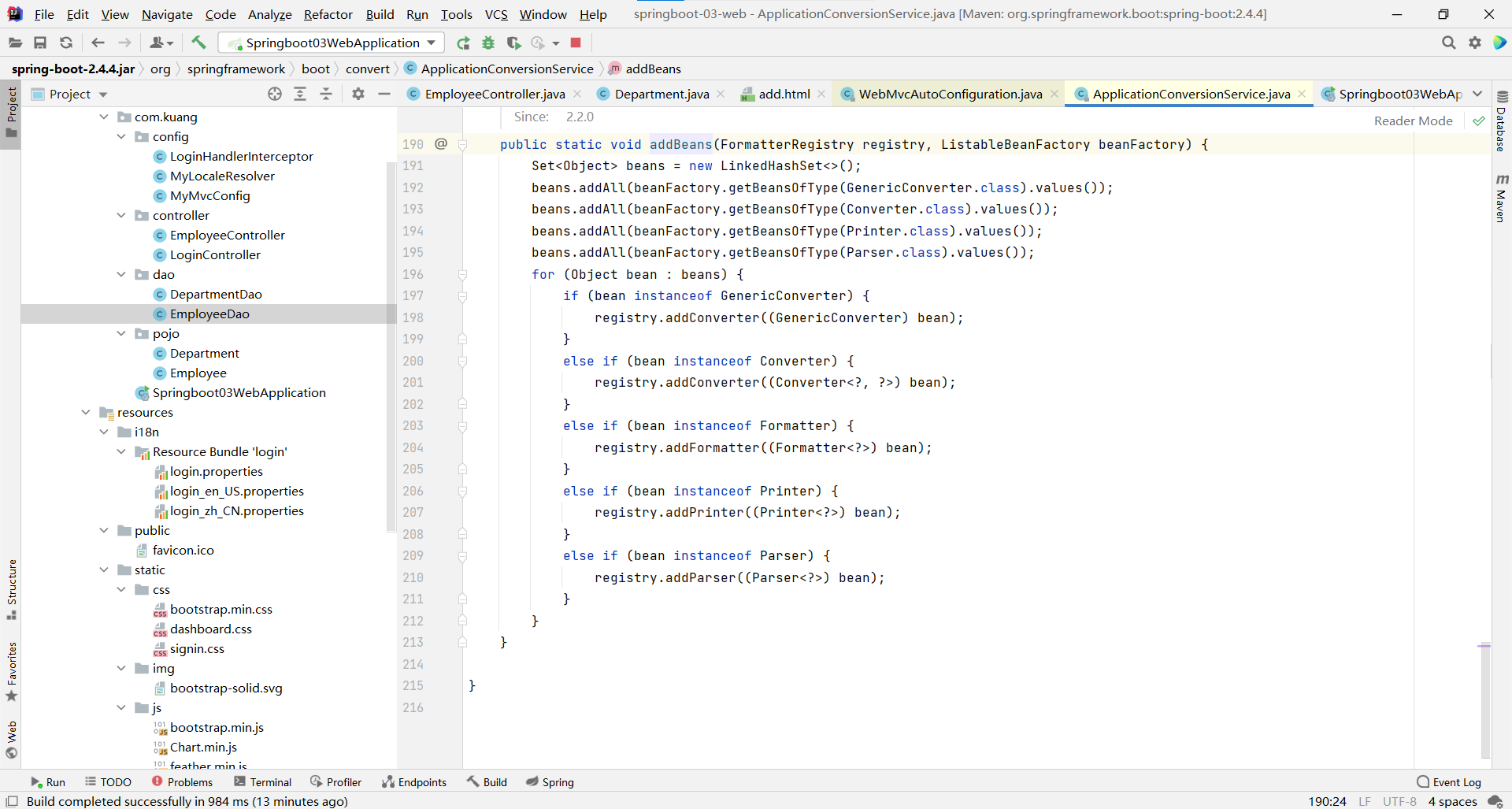Click the editor vertical scrollbar

(x=1485, y=701)
